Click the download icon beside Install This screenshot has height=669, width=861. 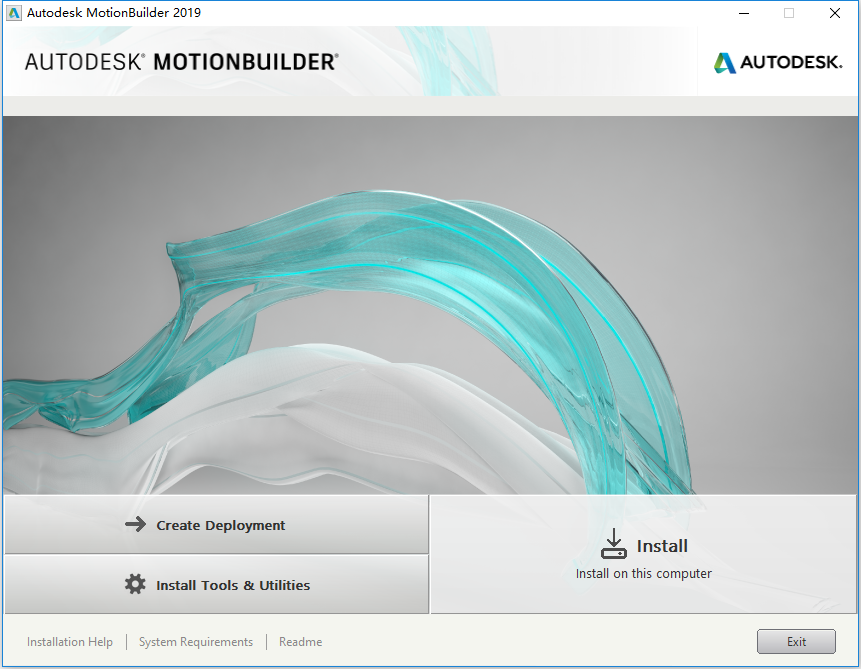[613, 544]
